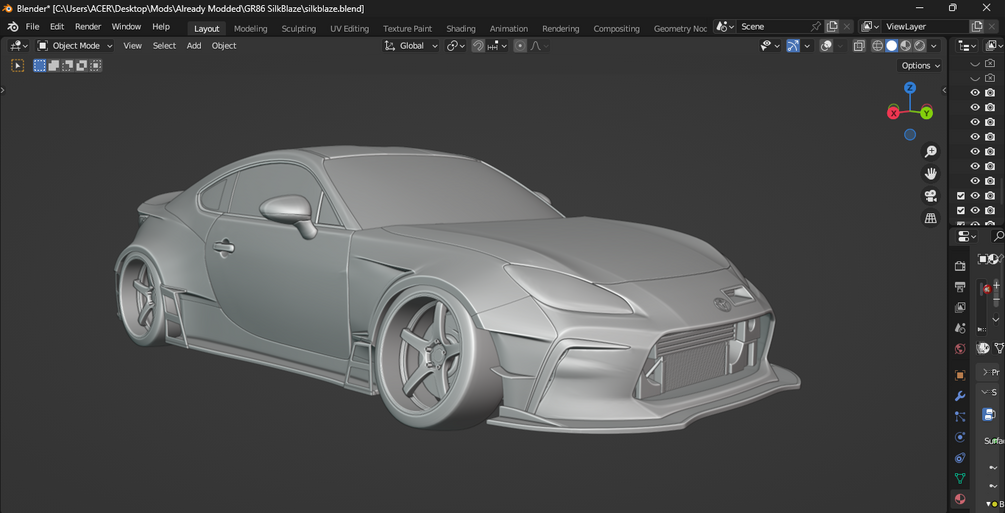
Task: Open the World properties tab with the red globe icon
Action: pyautogui.click(x=959, y=349)
